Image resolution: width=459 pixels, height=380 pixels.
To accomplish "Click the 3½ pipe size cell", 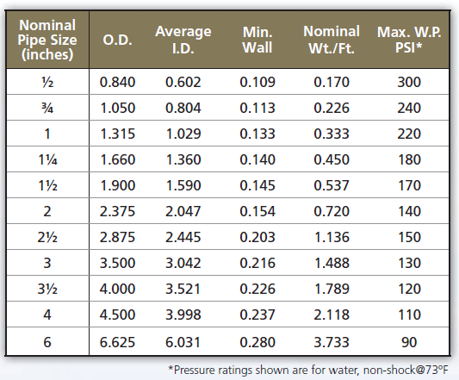I will pyautogui.click(x=47, y=289).
